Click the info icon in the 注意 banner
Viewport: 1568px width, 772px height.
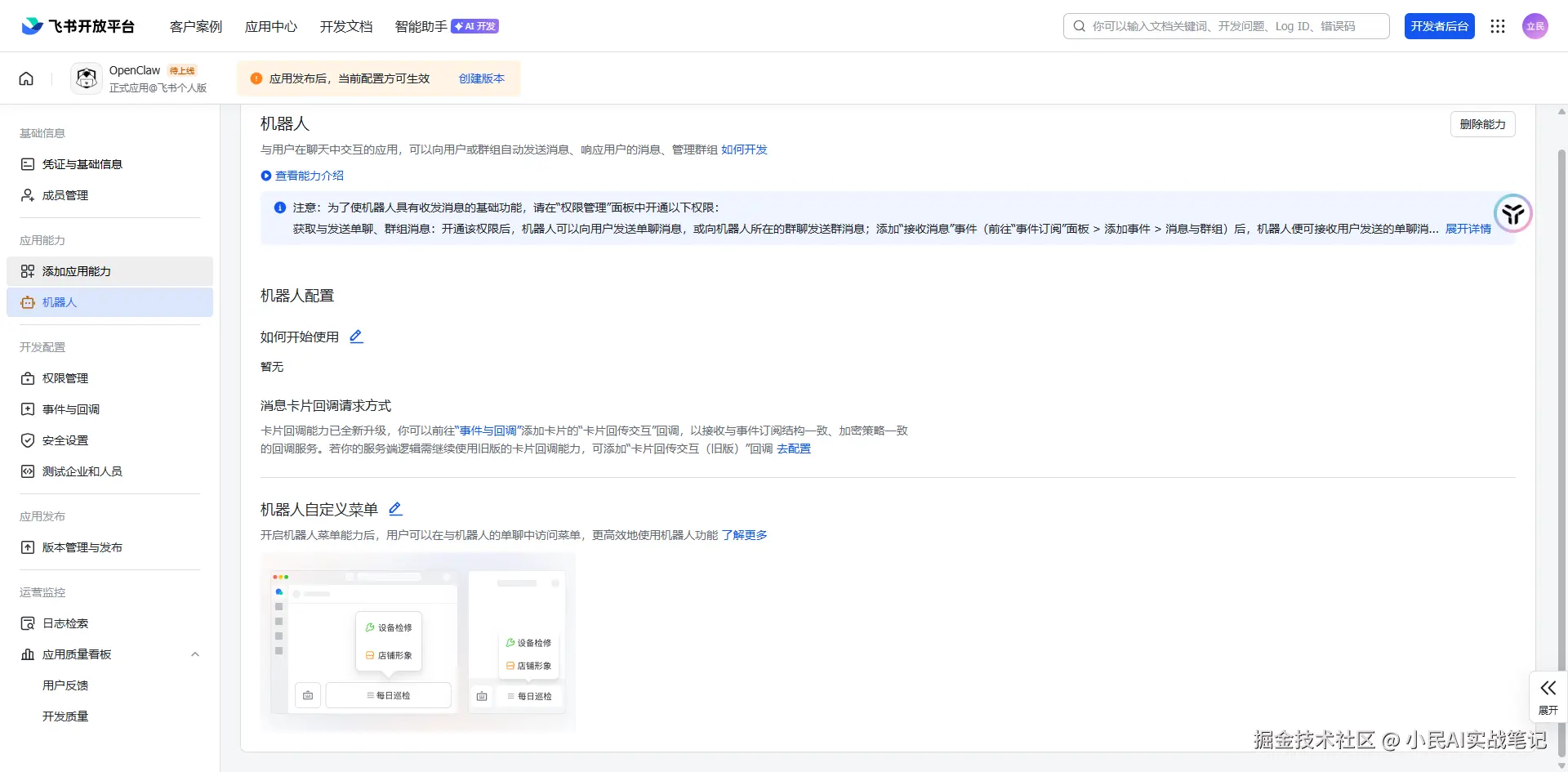[x=280, y=208]
